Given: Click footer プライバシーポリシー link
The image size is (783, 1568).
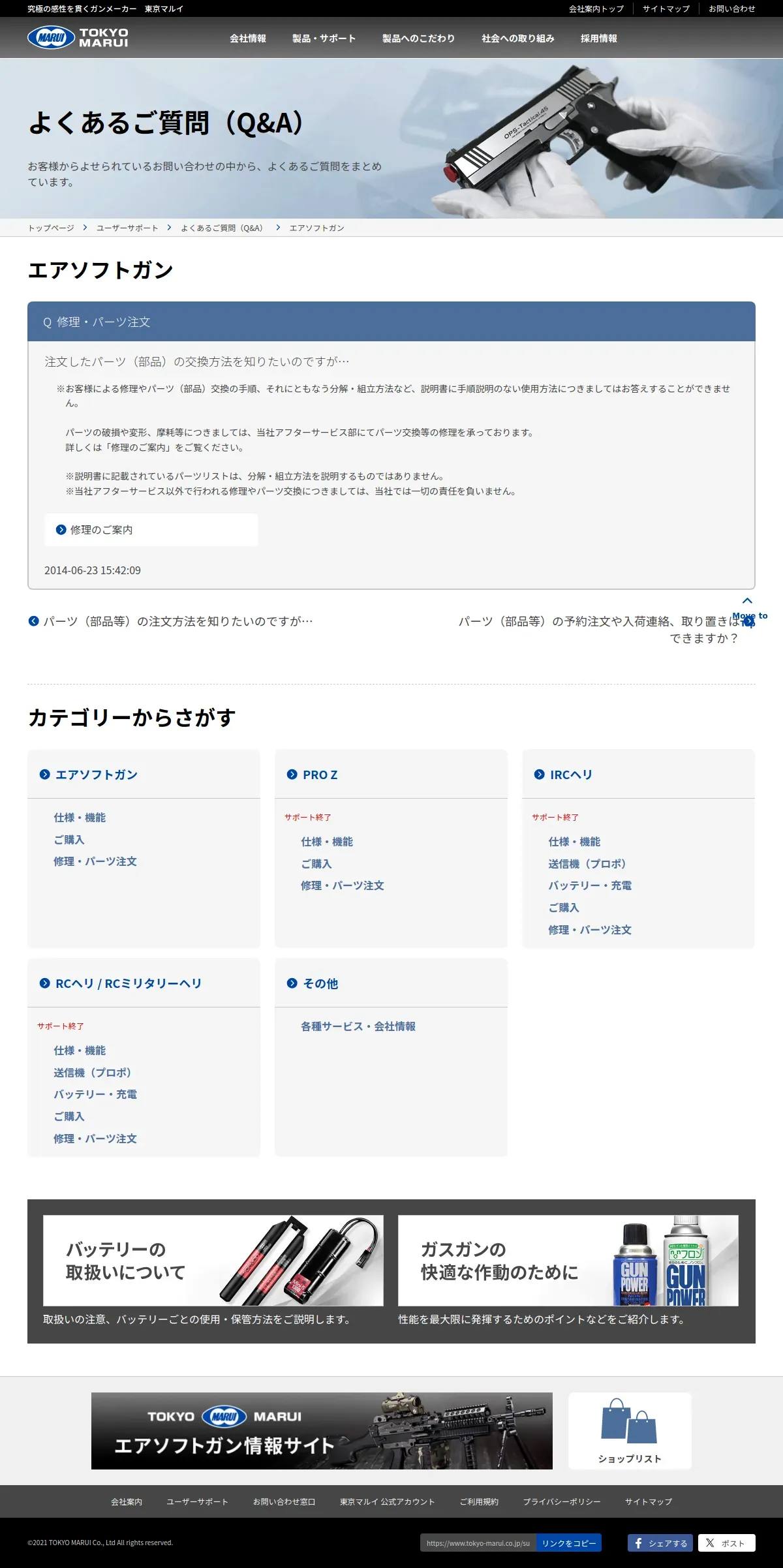Looking at the screenshot, I should coord(562,1501).
